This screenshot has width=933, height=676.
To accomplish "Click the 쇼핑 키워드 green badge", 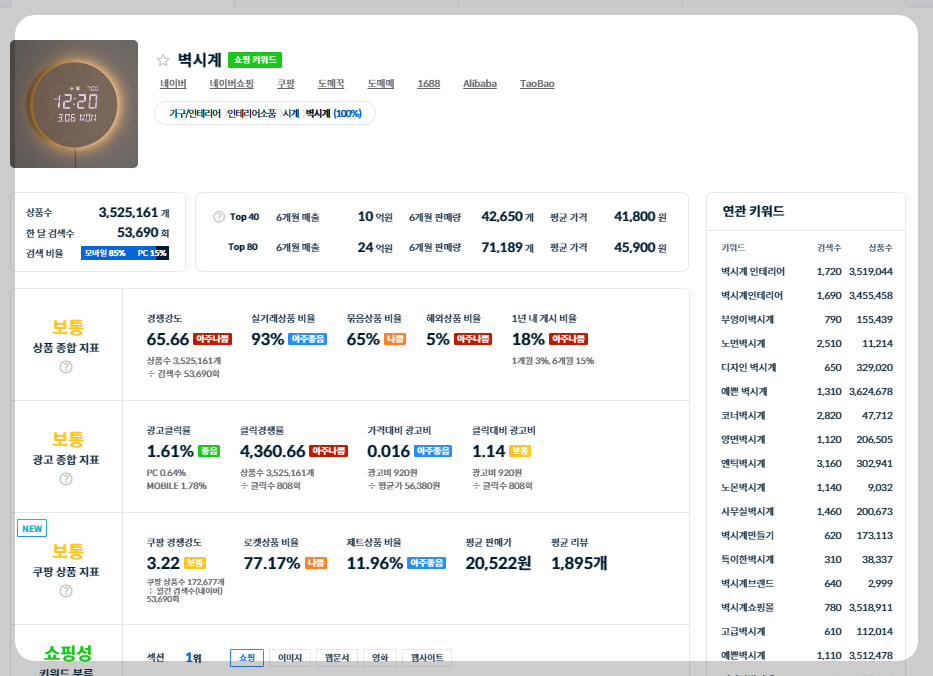I will [255, 60].
